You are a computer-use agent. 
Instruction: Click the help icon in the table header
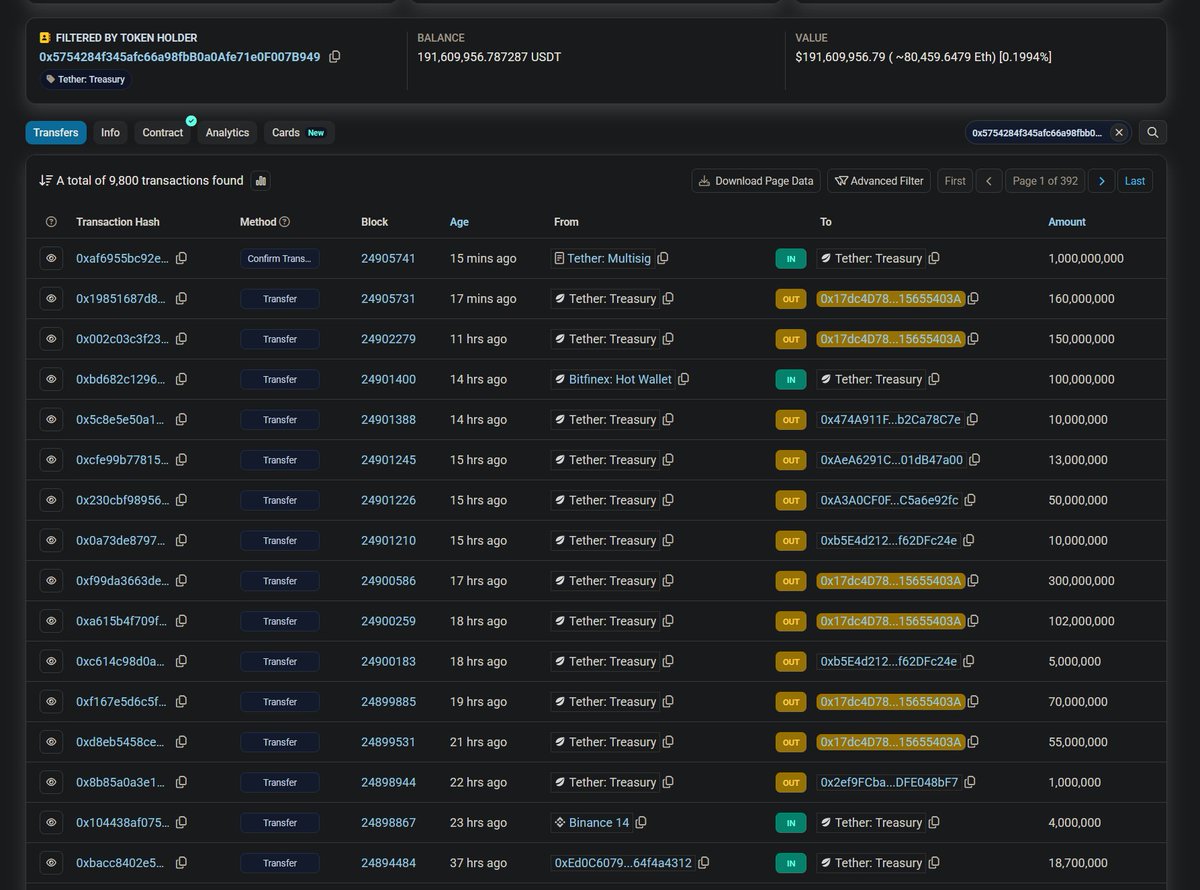pos(52,222)
